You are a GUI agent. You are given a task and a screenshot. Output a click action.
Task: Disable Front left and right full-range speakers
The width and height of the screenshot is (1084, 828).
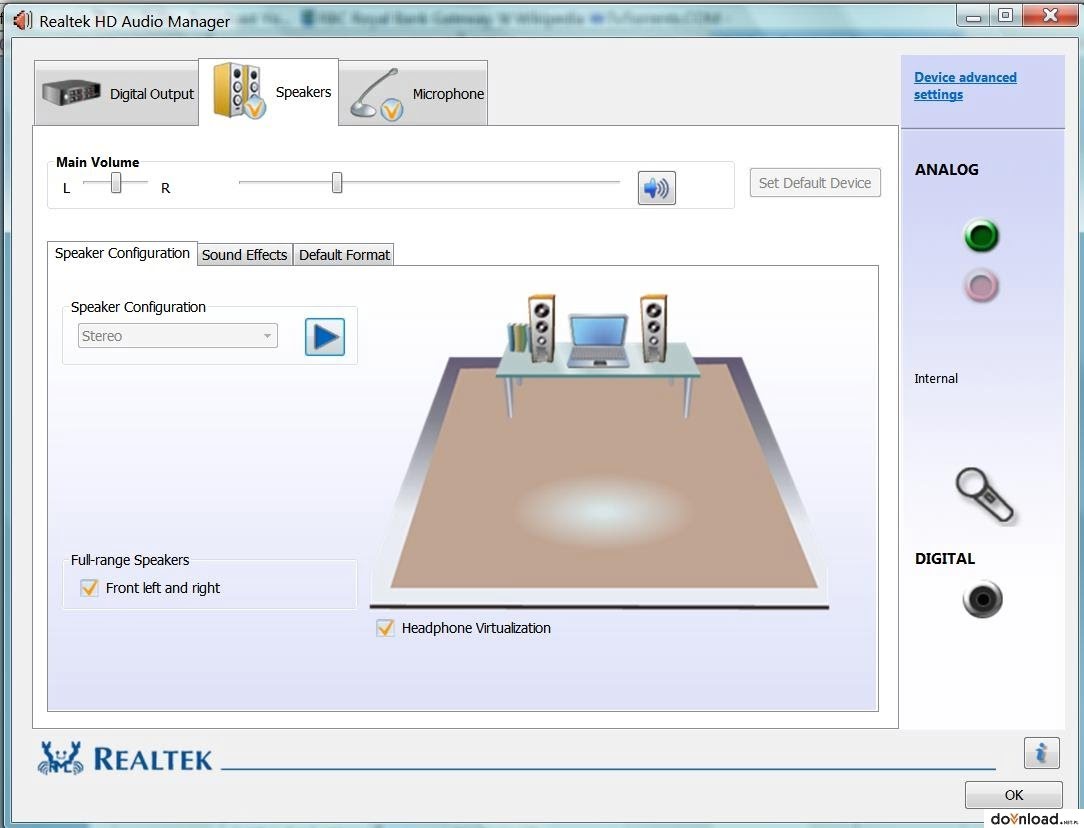click(88, 588)
